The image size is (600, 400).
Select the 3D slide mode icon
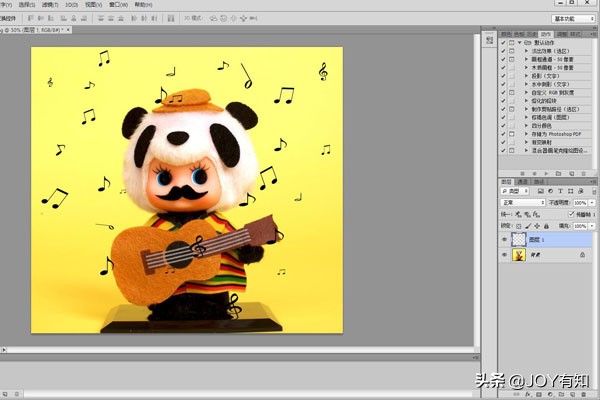tap(243, 18)
